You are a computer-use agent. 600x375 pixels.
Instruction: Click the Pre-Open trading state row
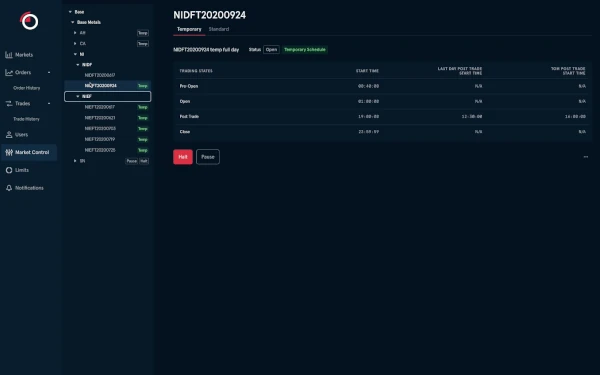point(383,86)
